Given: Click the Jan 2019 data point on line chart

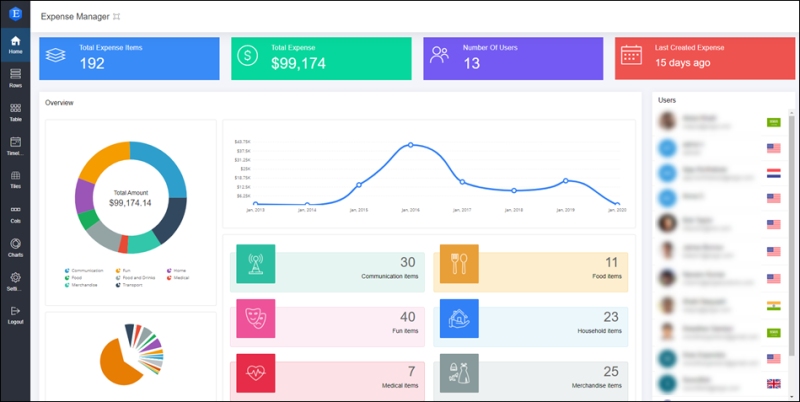Looking at the screenshot, I should pos(566,181).
